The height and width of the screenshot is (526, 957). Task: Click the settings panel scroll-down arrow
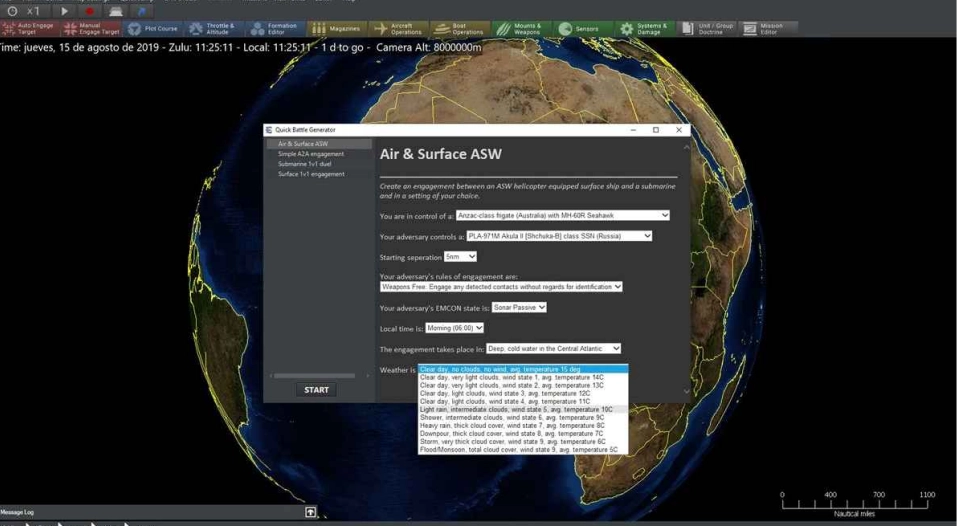tap(686, 391)
